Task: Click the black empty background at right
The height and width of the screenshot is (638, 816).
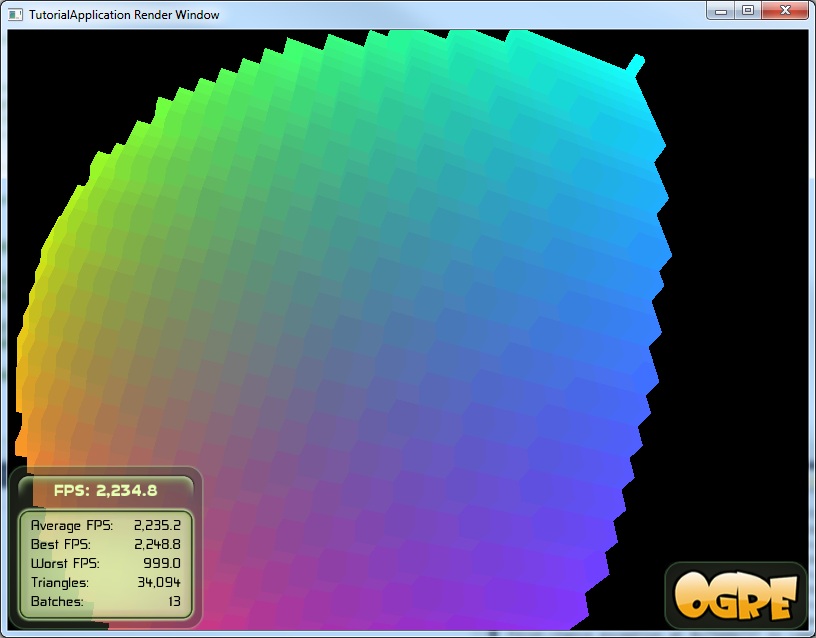Action: click(x=740, y=300)
